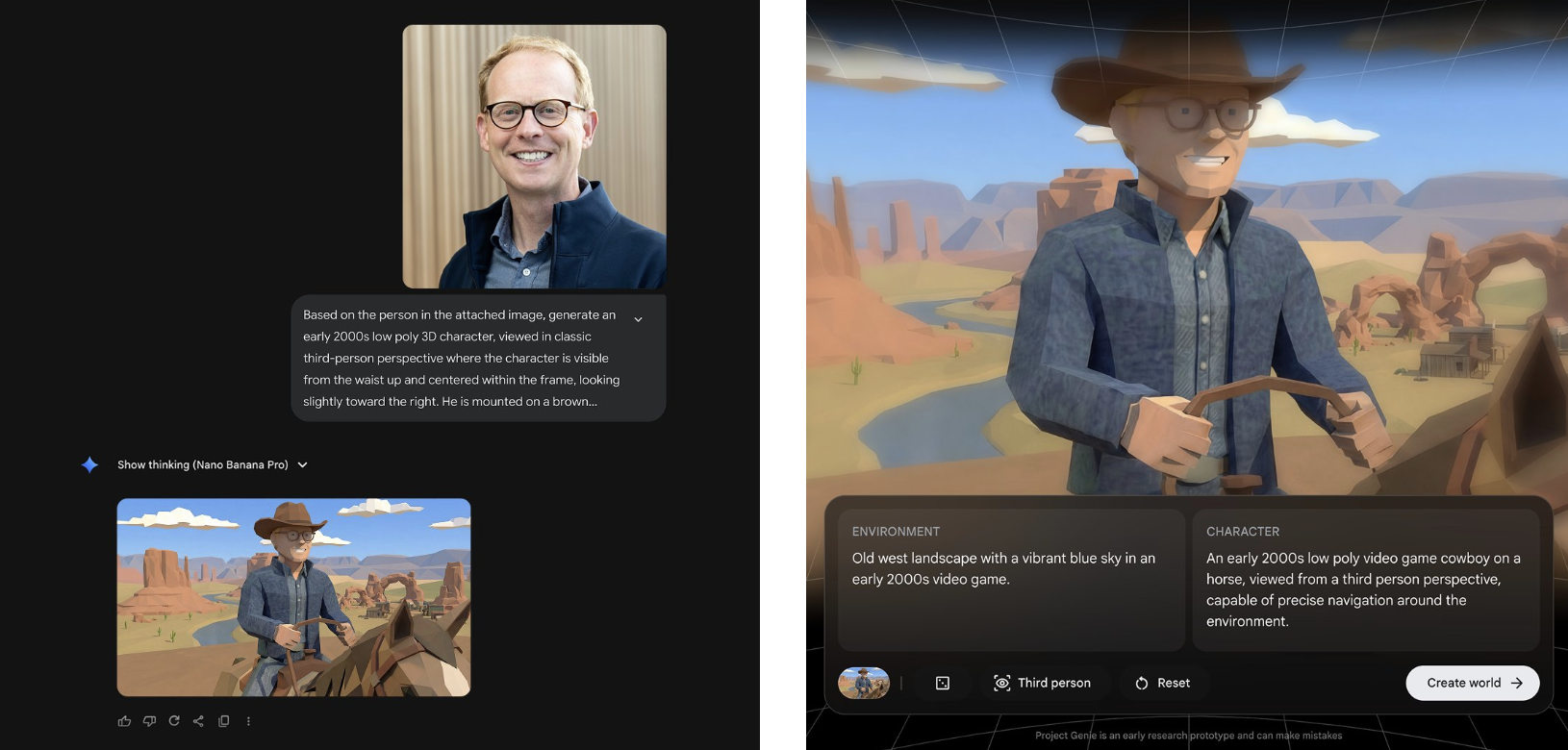The width and height of the screenshot is (1568, 750).
Task: Click the dice randomize icon
Action: 943,683
